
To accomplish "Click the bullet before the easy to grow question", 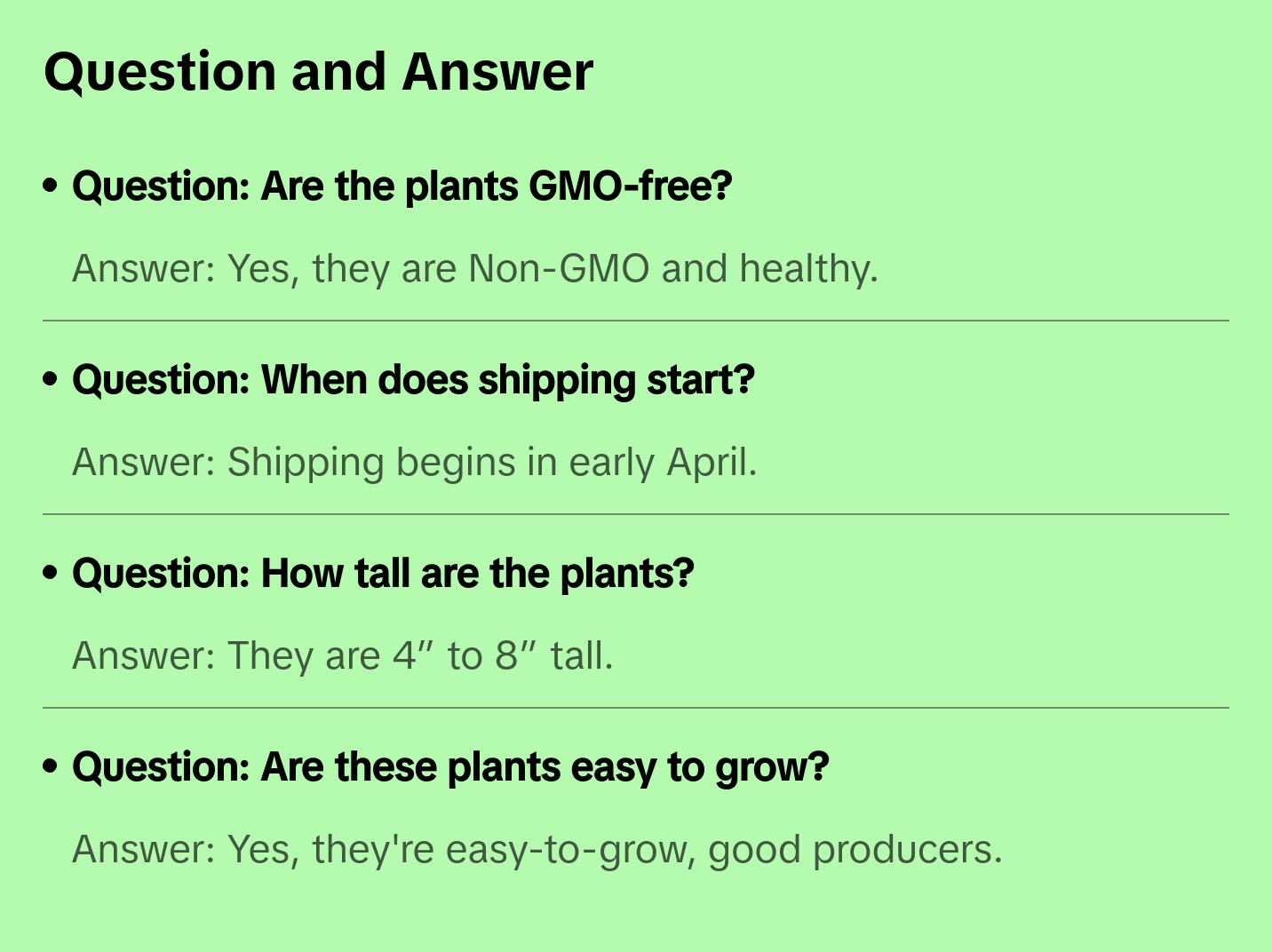I will pyautogui.click(x=51, y=767).
